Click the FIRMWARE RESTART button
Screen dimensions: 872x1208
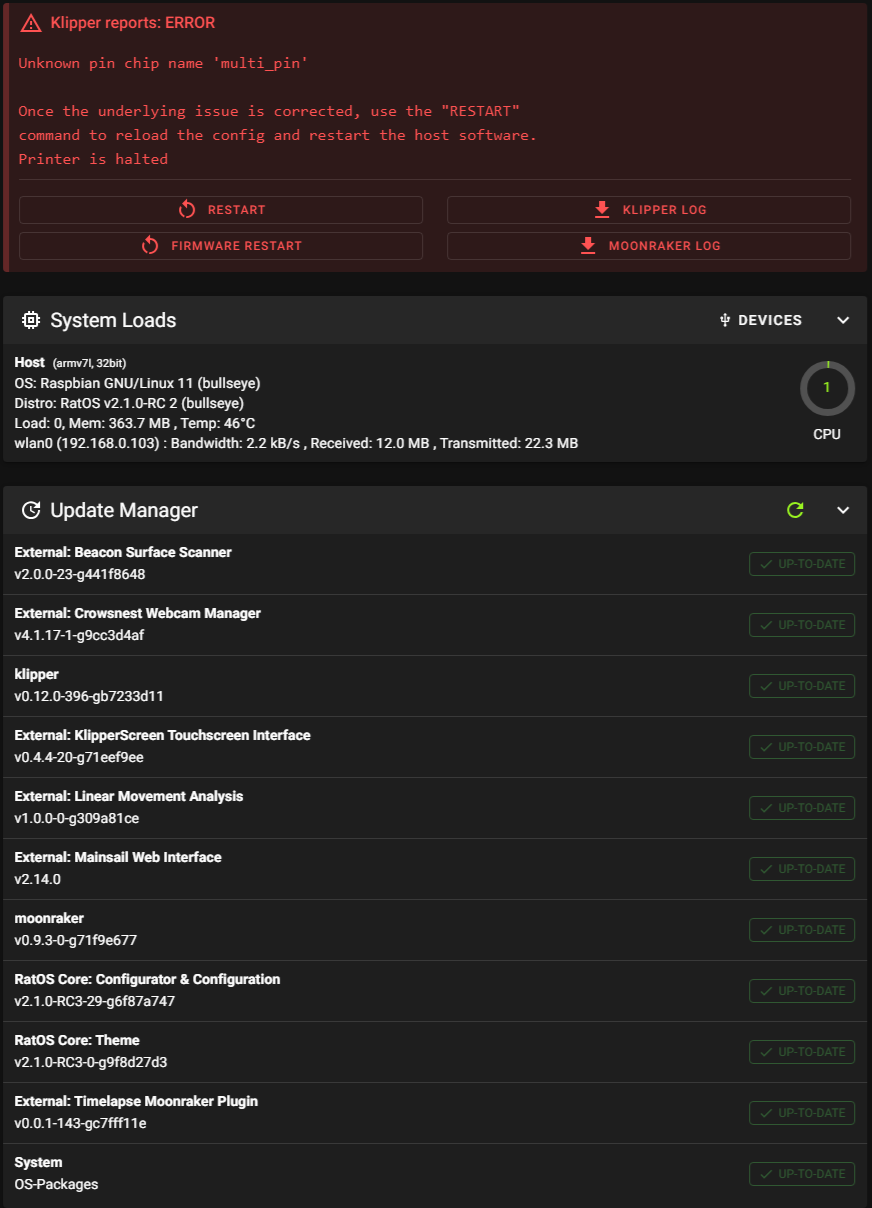coord(221,246)
